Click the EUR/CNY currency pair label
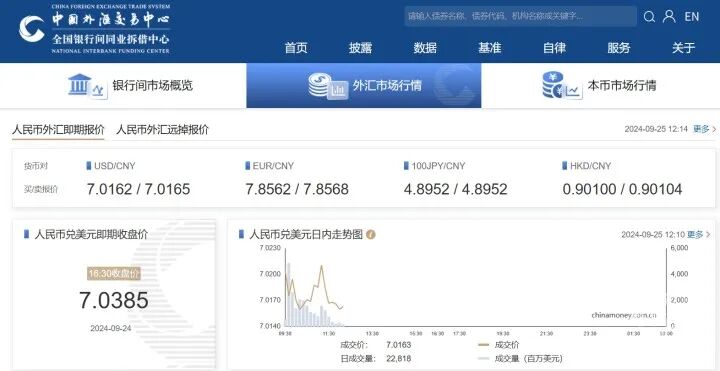Image resolution: width=720 pixels, height=371 pixels. tap(270, 166)
